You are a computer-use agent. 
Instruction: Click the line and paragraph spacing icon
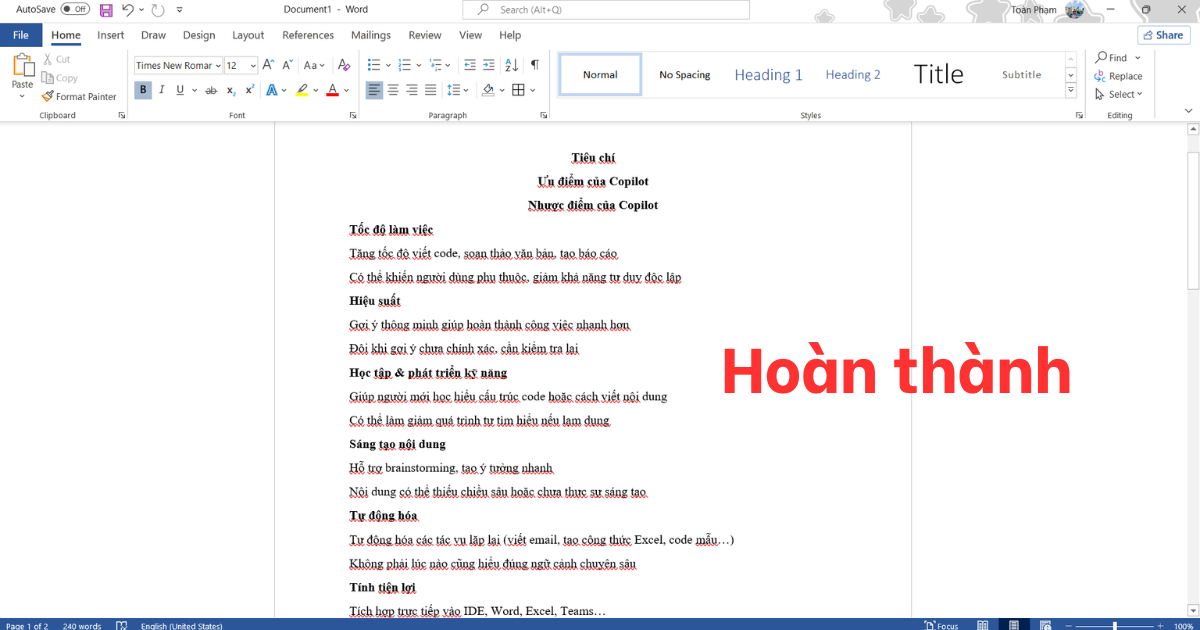[x=454, y=90]
